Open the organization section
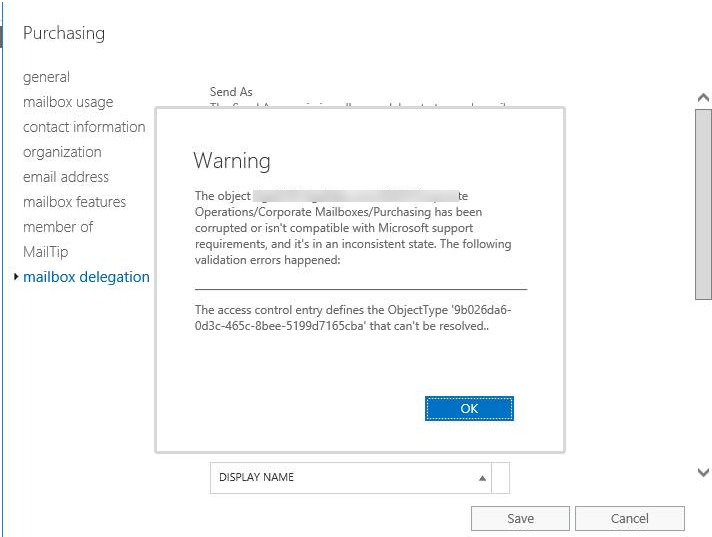The image size is (712, 537). pos(62,152)
